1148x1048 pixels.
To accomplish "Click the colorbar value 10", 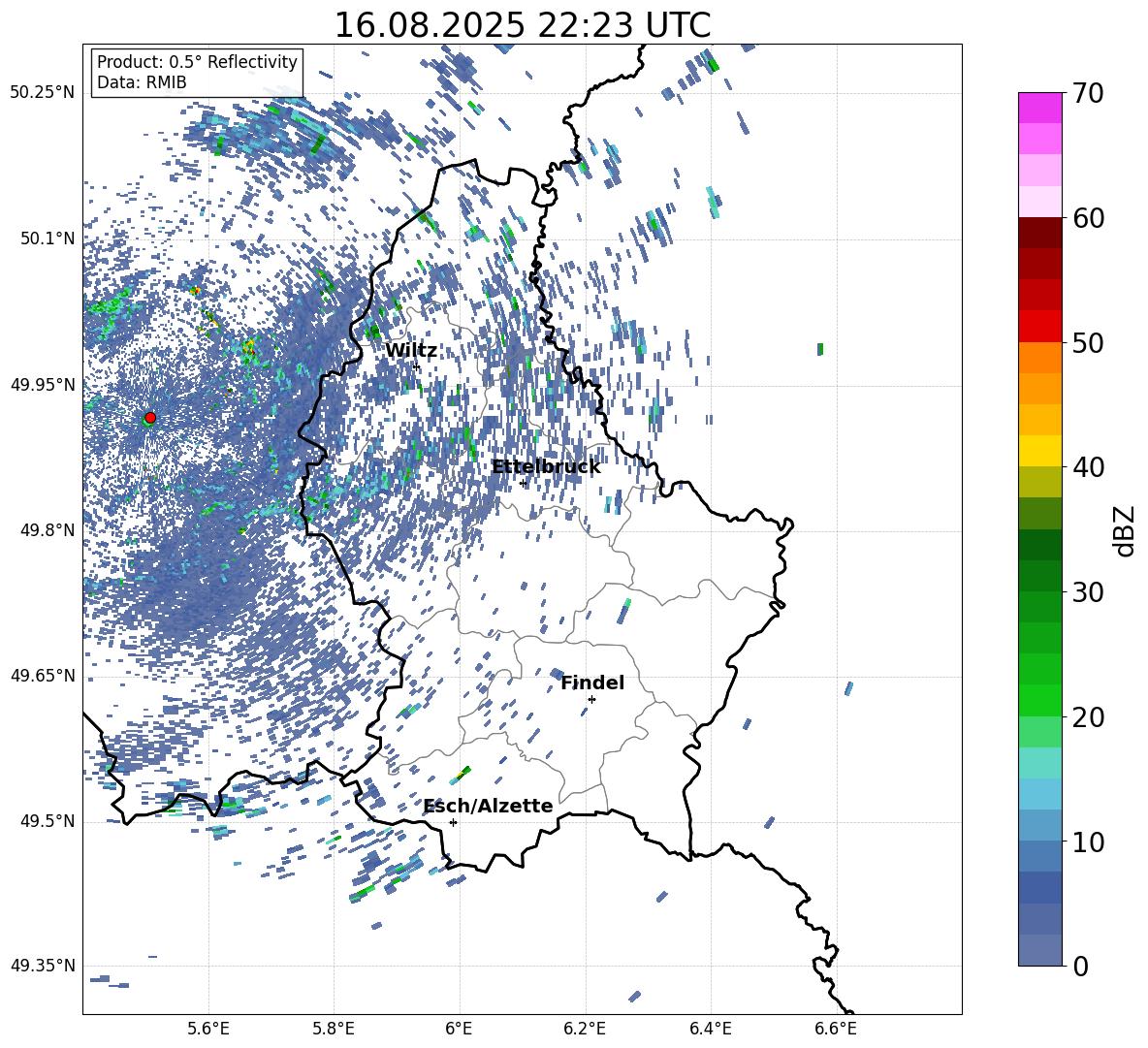I will point(1087,842).
